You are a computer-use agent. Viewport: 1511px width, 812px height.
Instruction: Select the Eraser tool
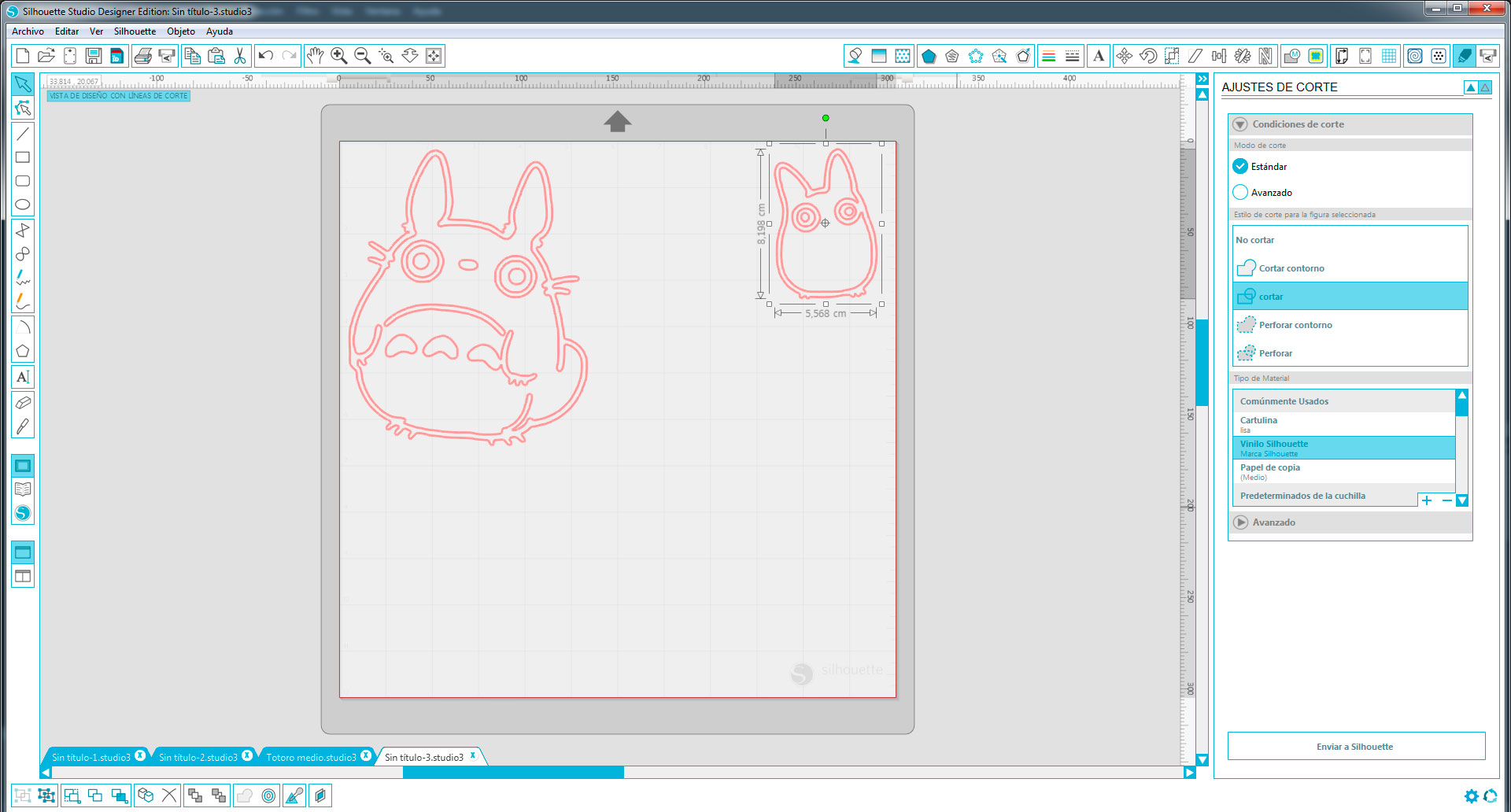point(23,403)
